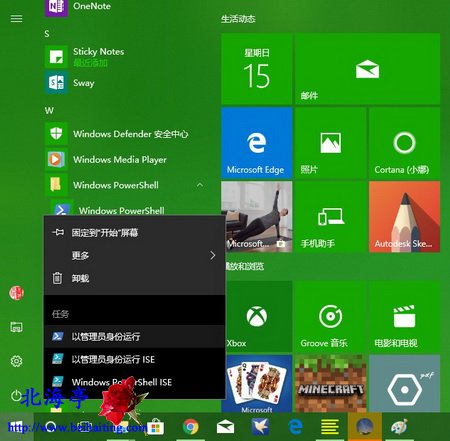Select Windows PowerShell ISE task

tap(135, 382)
